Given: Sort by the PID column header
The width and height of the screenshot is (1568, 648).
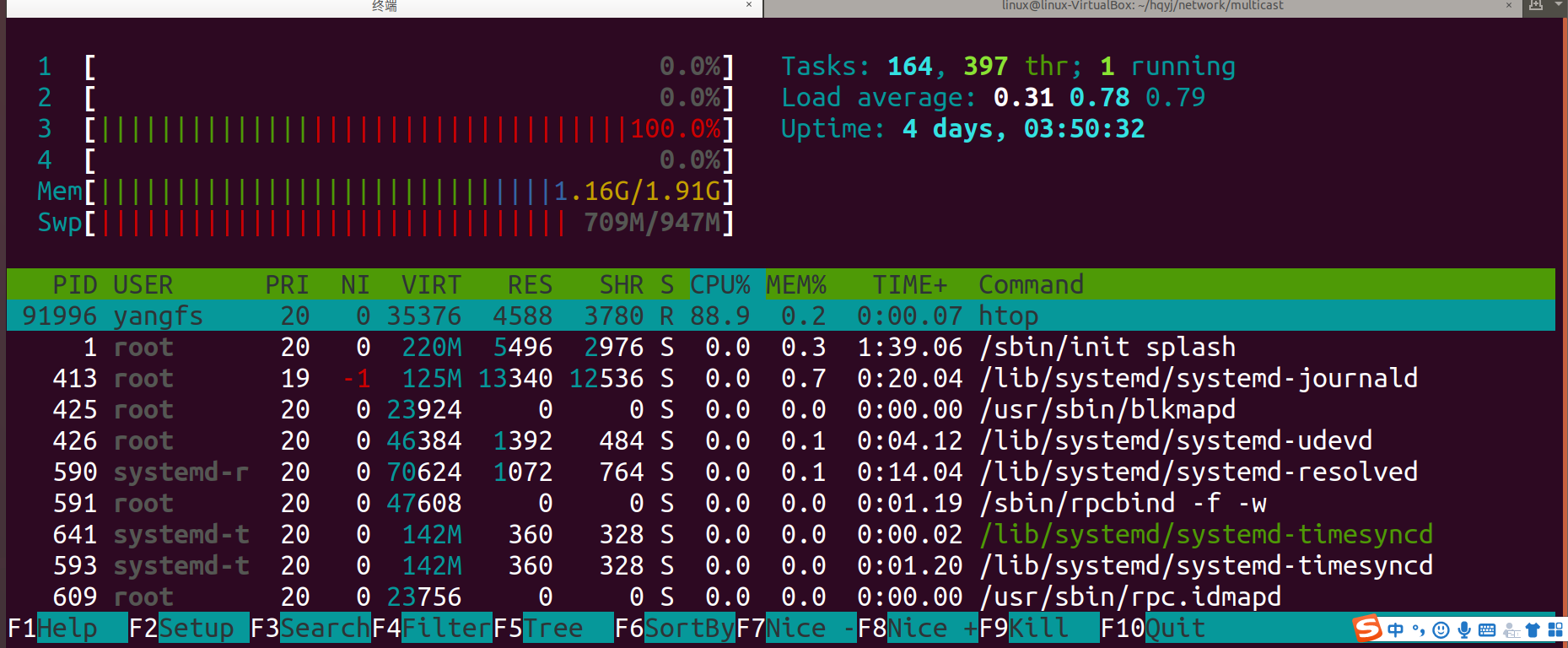Looking at the screenshot, I should pyautogui.click(x=75, y=285).
